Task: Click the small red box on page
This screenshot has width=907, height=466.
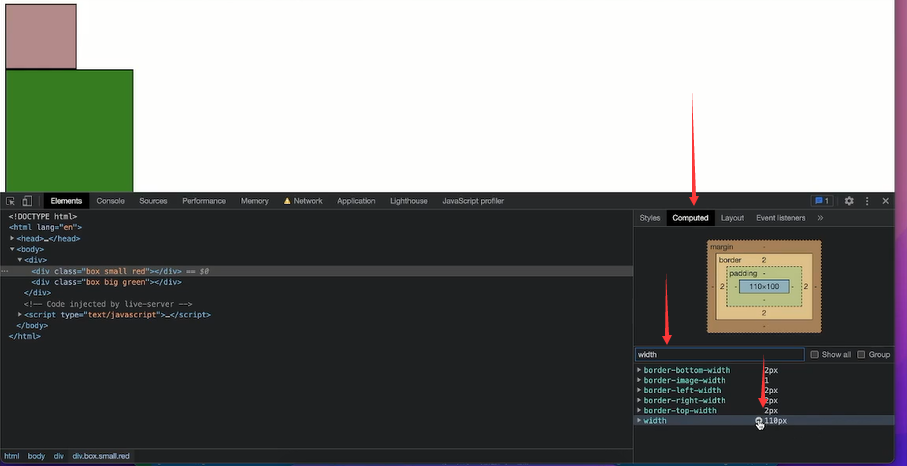Action: 40,36
